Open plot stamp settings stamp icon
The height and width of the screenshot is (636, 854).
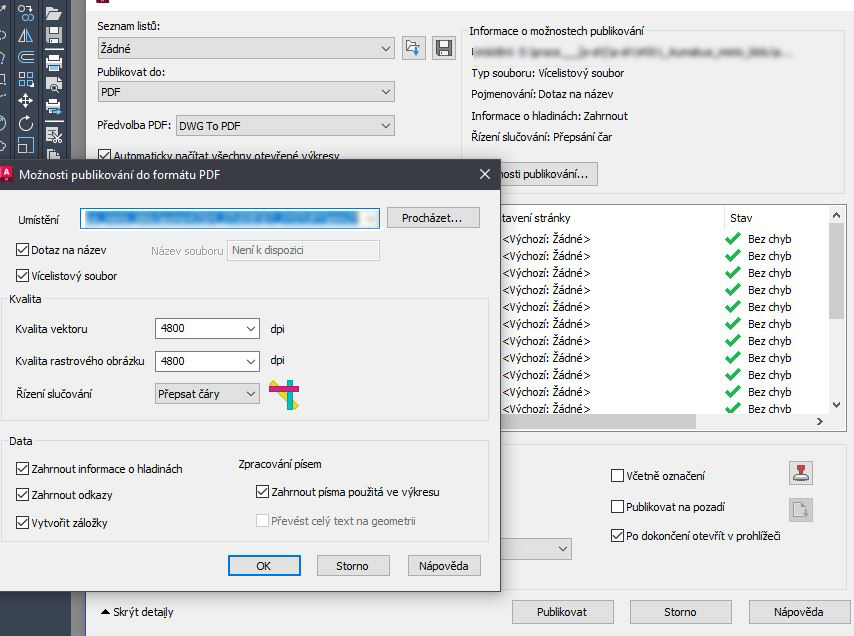(800, 473)
